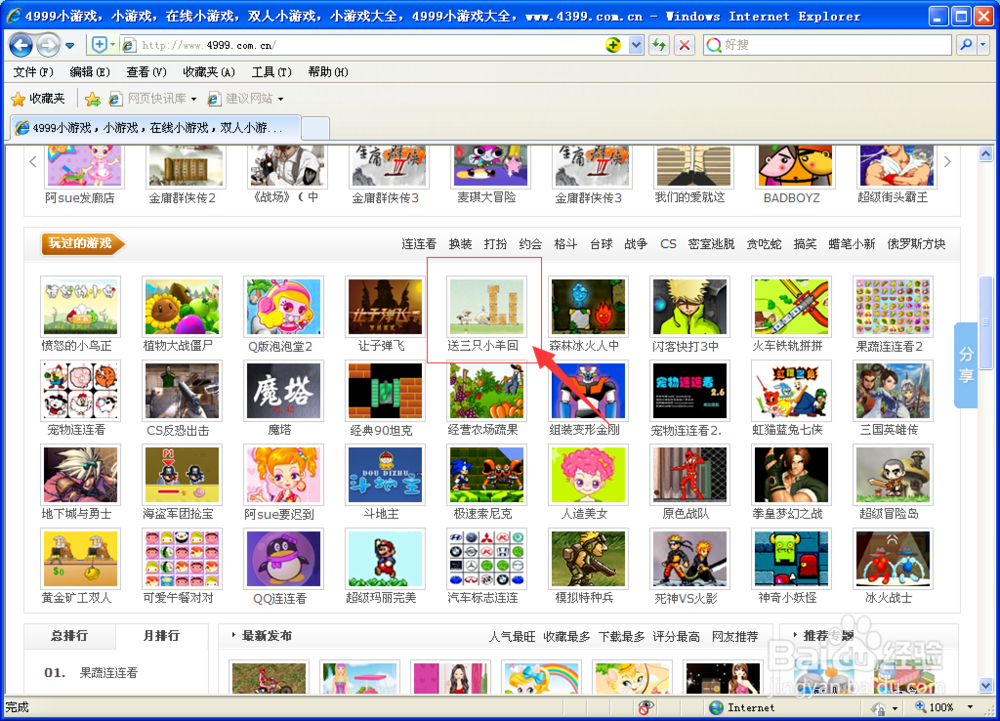The width and height of the screenshot is (1000, 721).
Task: Click the 密室逃脱 category link
Action: pos(711,244)
